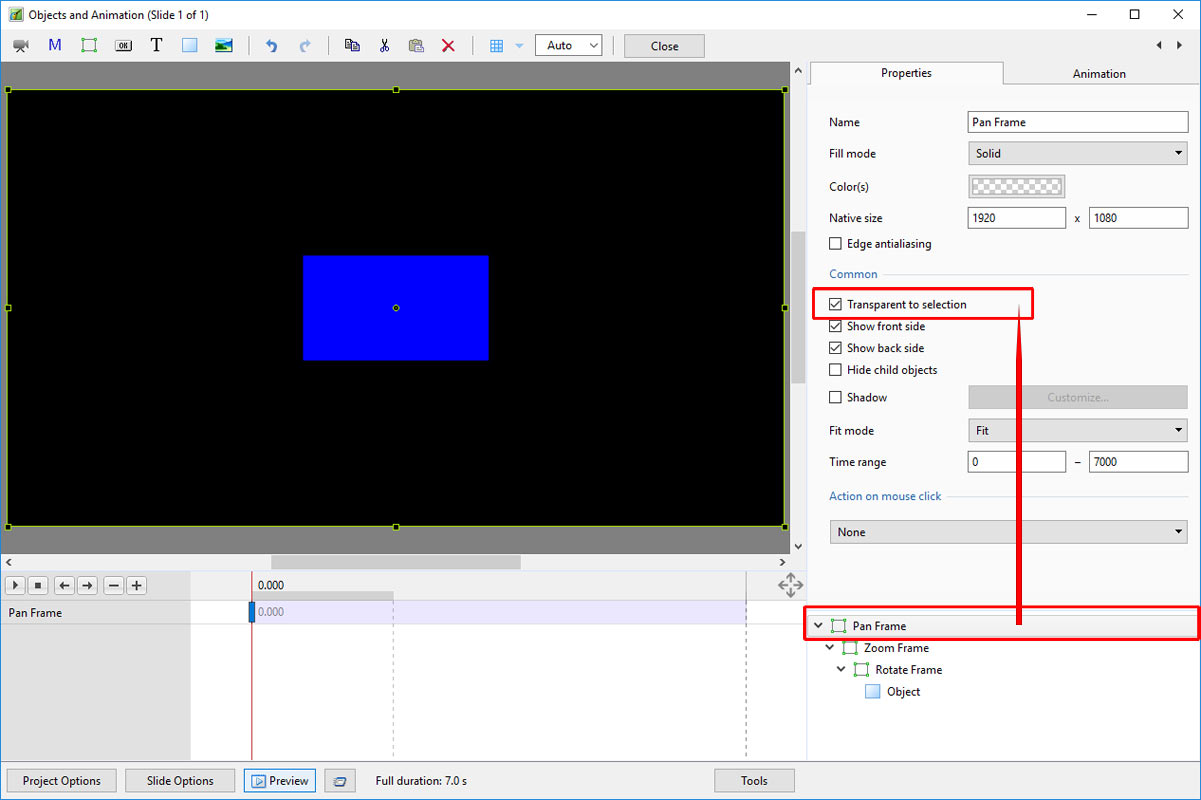Open the Color(s) swatch picker
1201x800 pixels.
(1017, 186)
